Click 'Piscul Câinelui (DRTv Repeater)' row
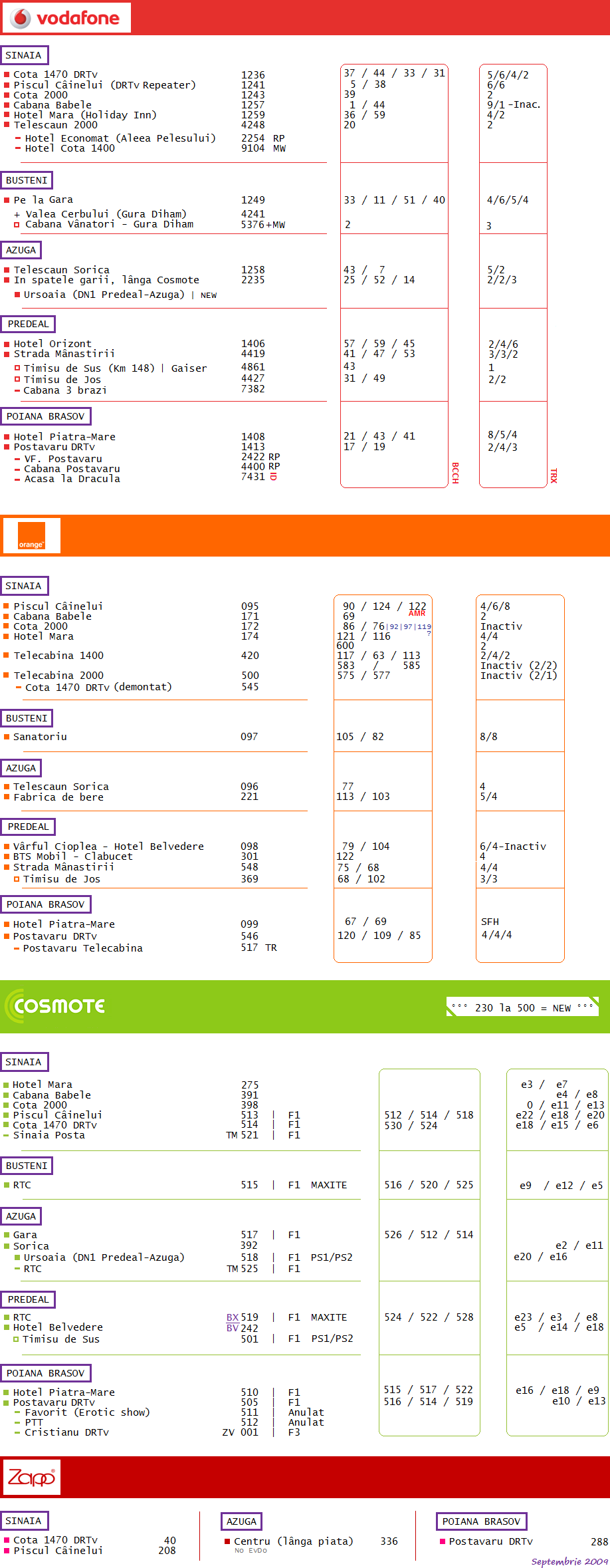This screenshot has width=610, height=1568. [x=105, y=85]
